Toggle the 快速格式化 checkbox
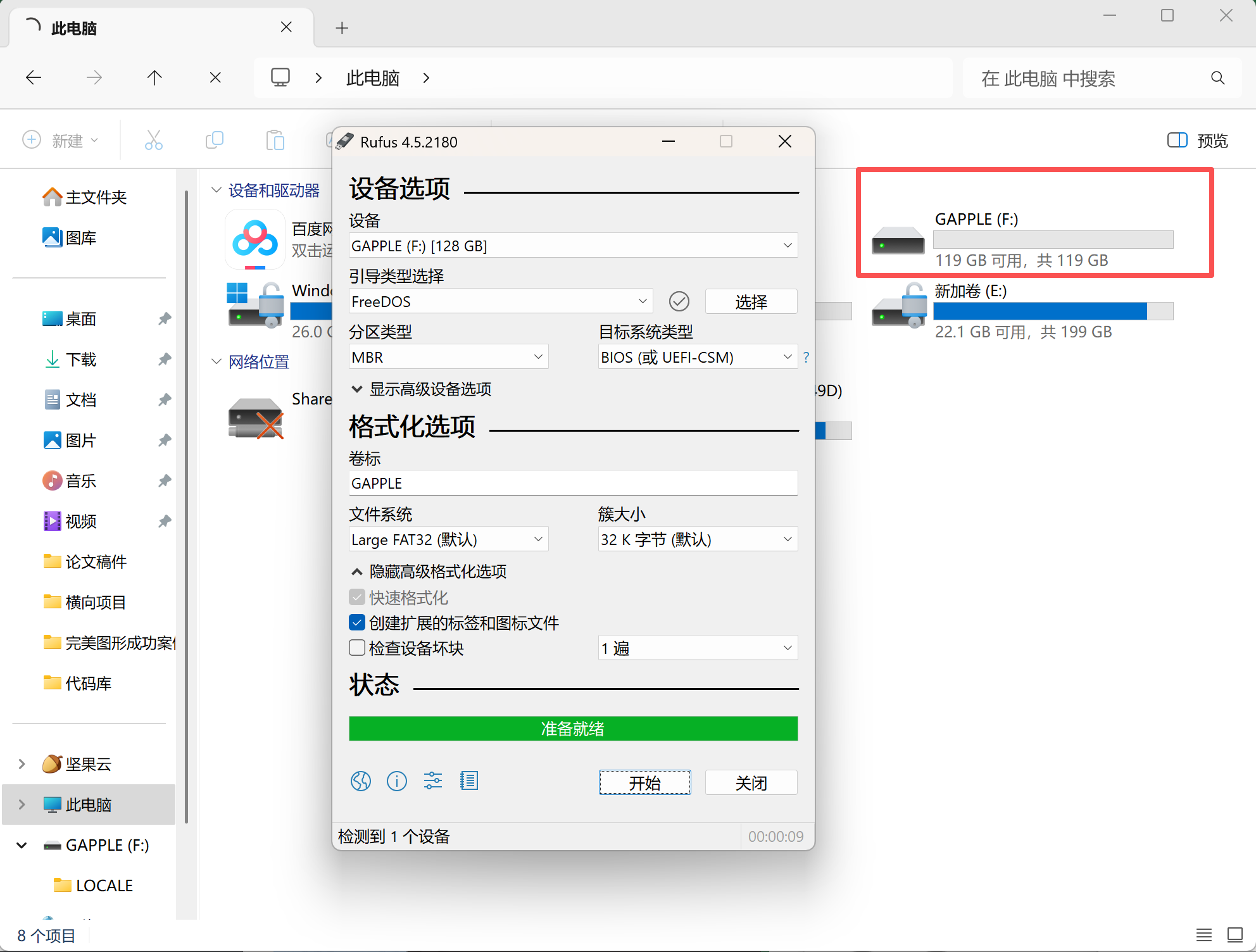Viewport: 1256px width, 952px height. tap(357, 598)
